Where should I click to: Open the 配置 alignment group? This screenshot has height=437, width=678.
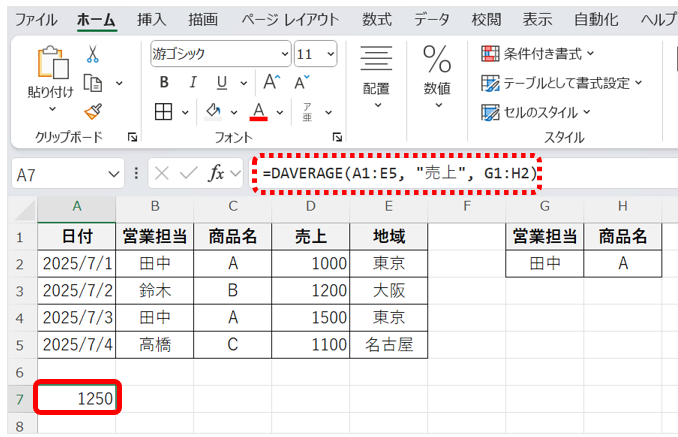point(376,77)
